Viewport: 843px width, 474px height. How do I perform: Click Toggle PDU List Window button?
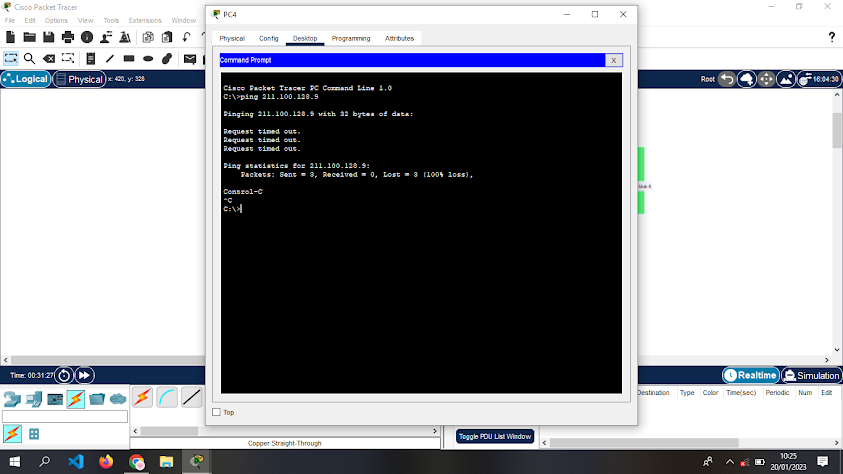click(x=495, y=436)
